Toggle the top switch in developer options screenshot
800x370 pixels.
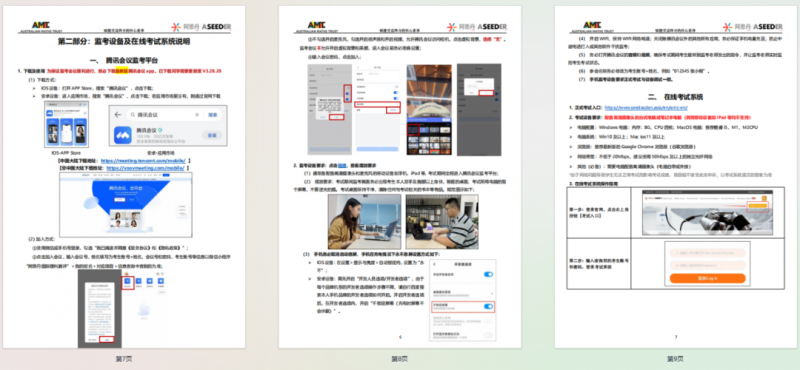click(x=488, y=275)
